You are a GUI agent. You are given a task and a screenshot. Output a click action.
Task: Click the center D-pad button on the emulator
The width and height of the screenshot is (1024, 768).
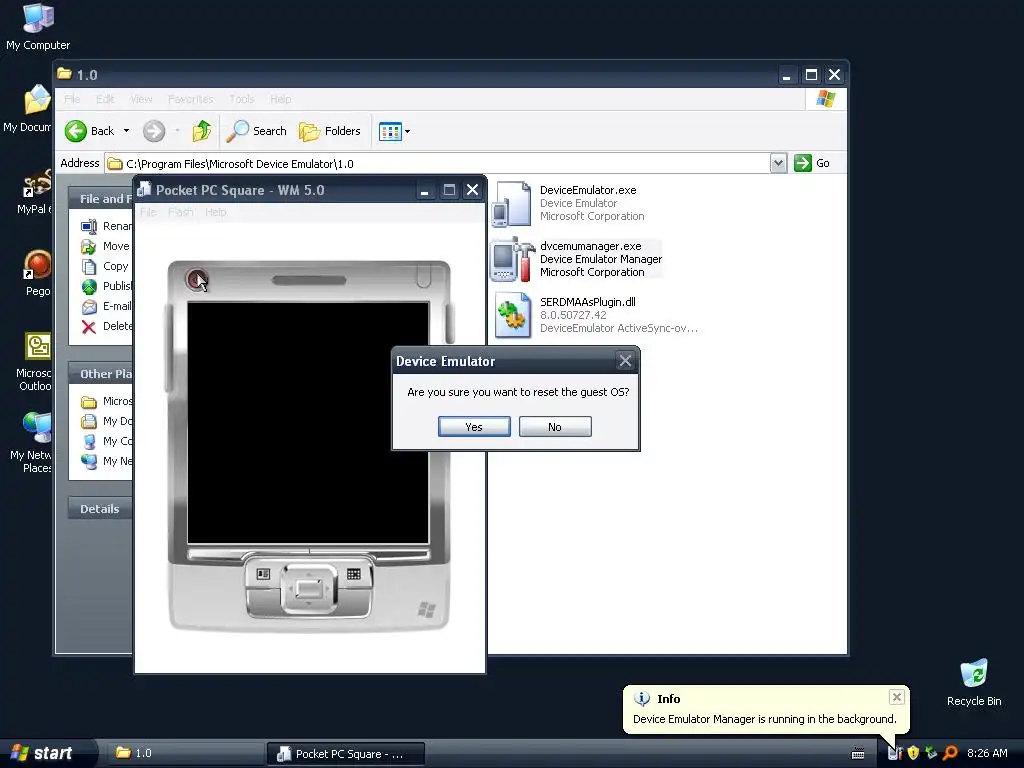click(x=308, y=588)
